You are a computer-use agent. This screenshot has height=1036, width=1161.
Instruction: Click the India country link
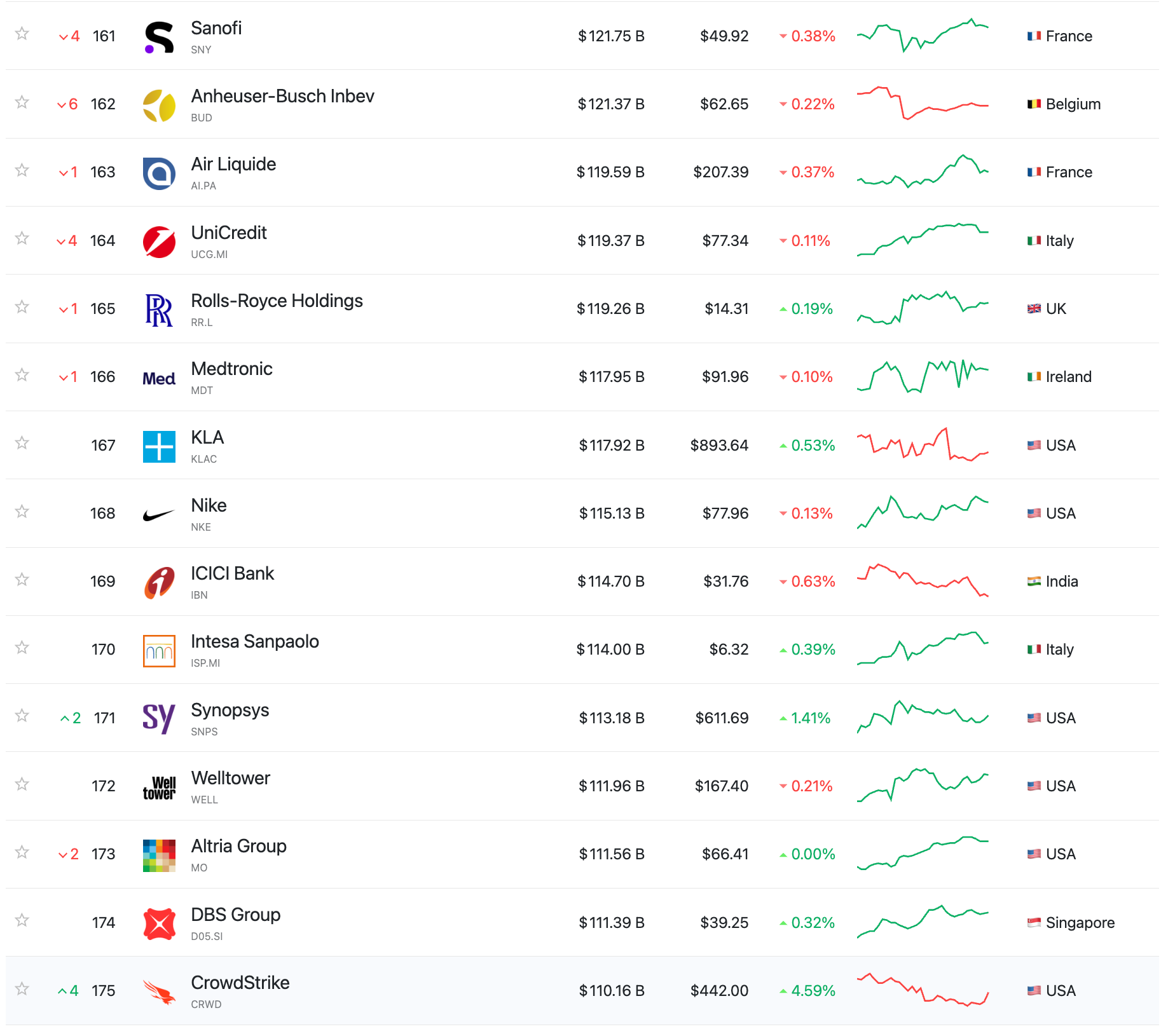pos(1062,582)
